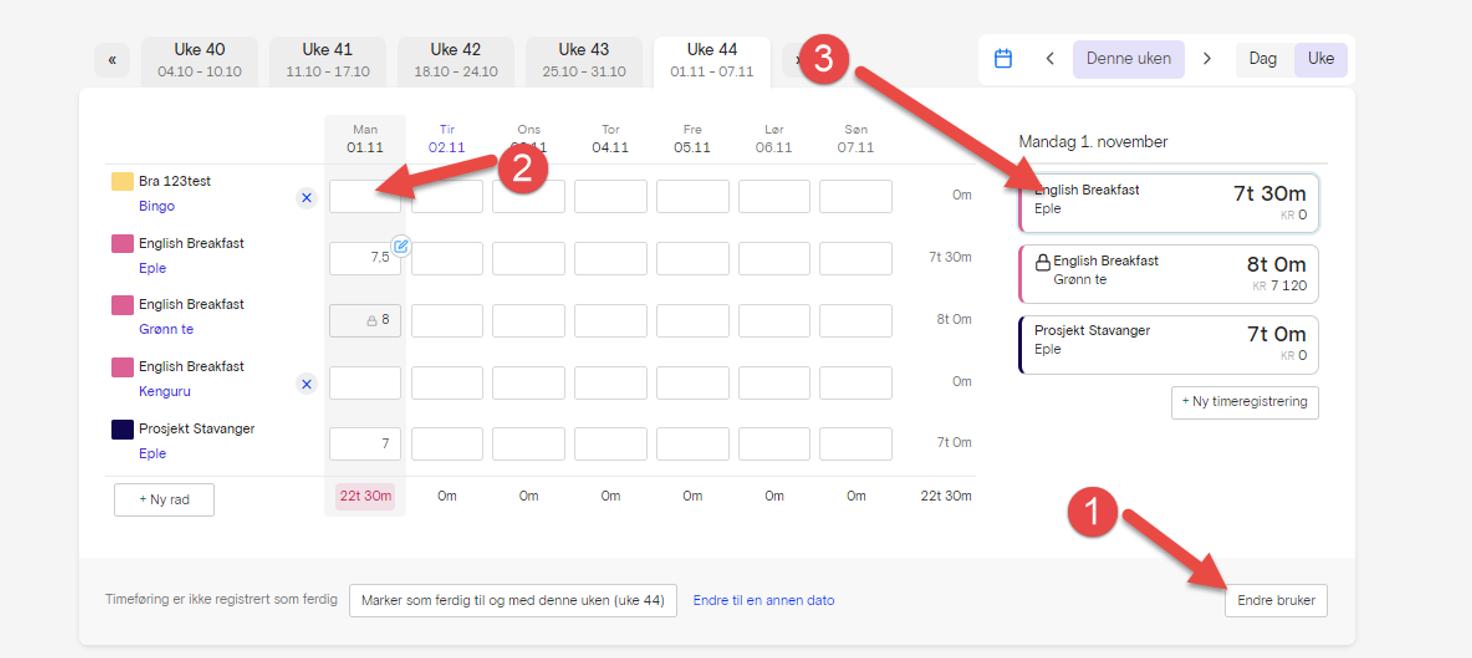Viewport: 1472px width, 658px height.
Task: Go to previous weeks with double-arrow button
Action: pyautogui.click(x=112, y=60)
